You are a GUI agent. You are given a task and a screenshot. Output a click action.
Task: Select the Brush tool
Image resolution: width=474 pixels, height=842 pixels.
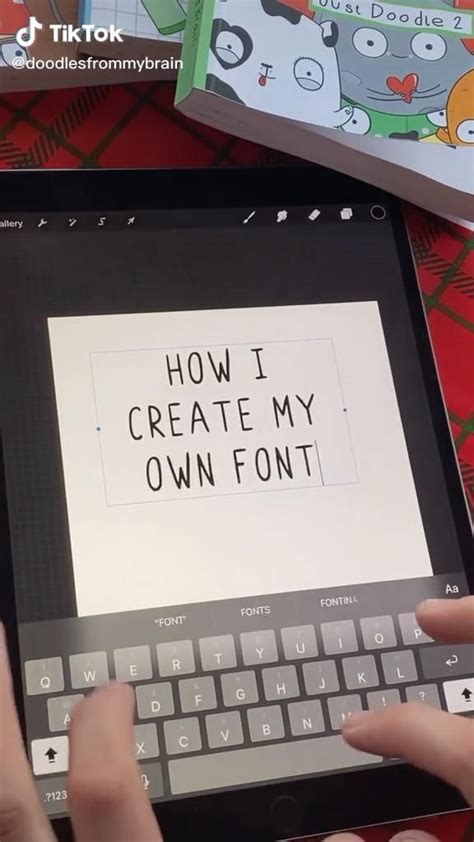[x=250, y=217]
